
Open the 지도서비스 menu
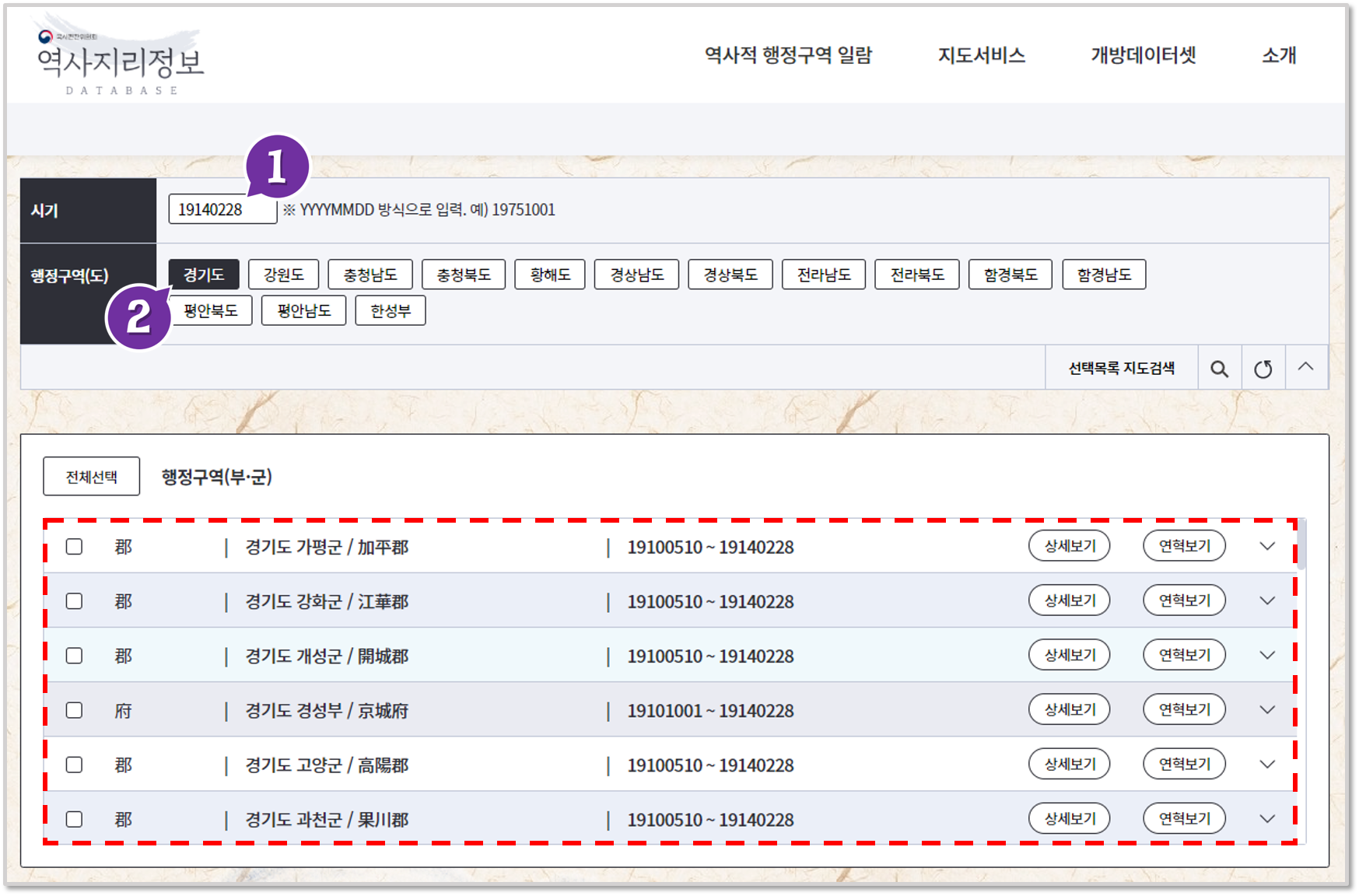coord(981,55)
